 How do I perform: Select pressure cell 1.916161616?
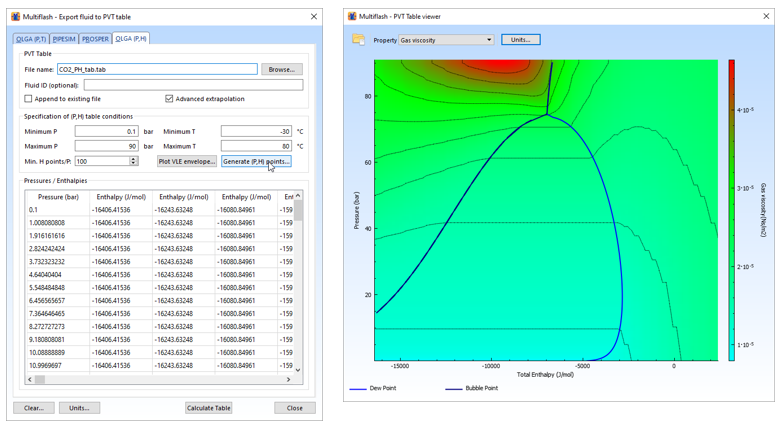(58, 236)
